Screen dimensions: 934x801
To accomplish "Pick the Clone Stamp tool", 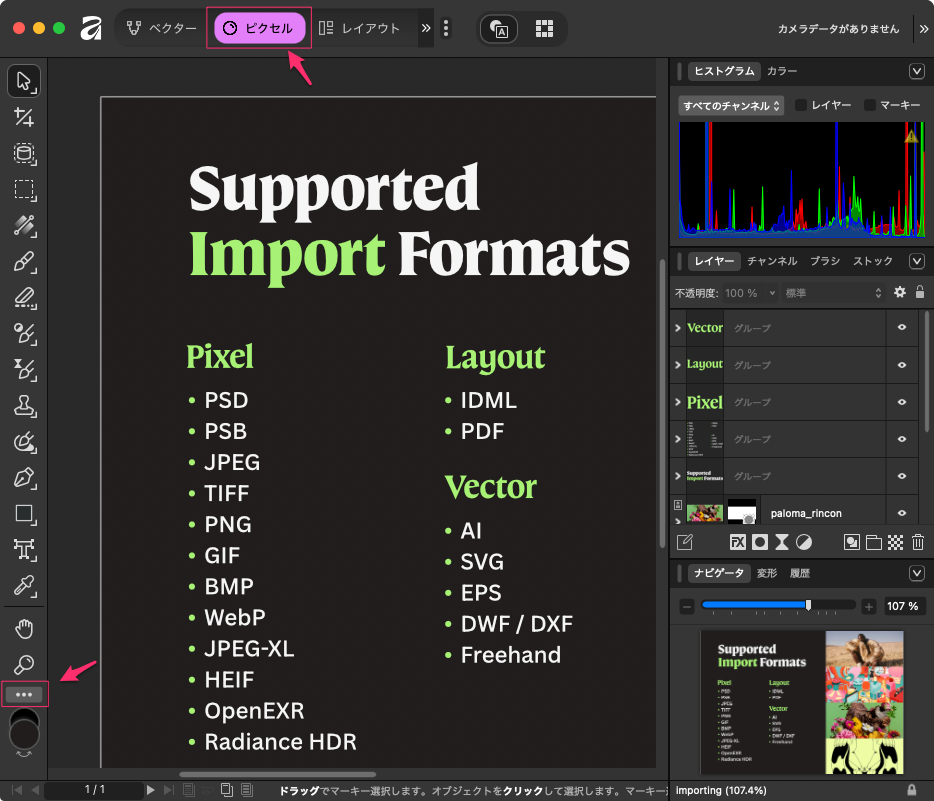I will coord(24,405).
